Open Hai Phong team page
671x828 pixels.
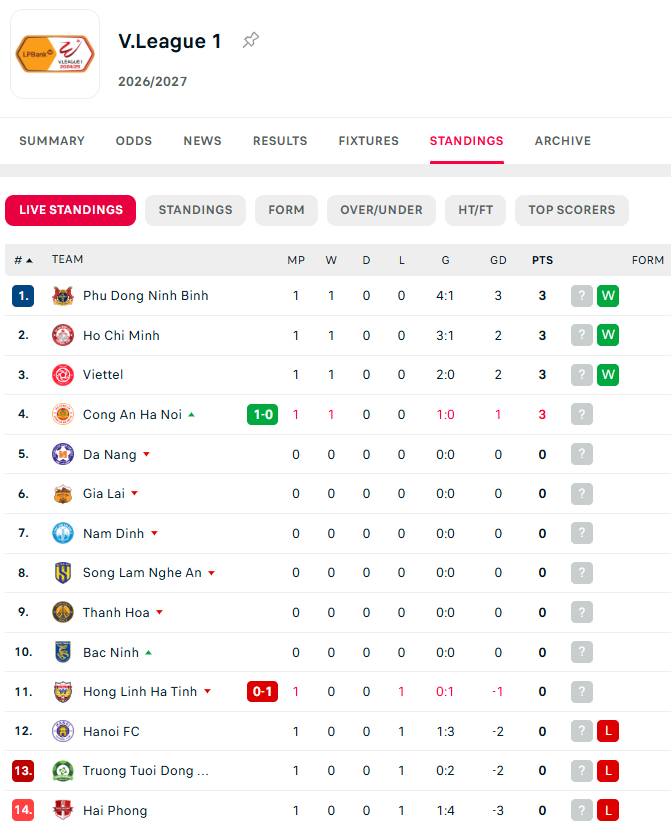pos(115,811)
